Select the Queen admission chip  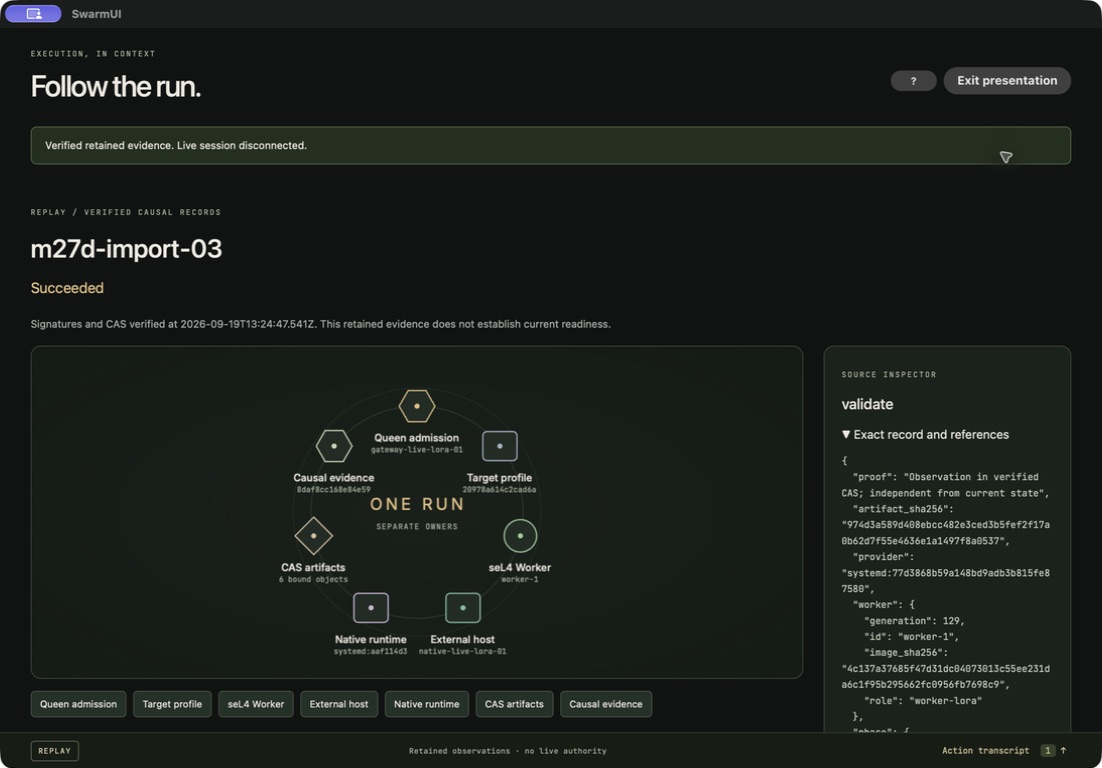tap(79, 704)
